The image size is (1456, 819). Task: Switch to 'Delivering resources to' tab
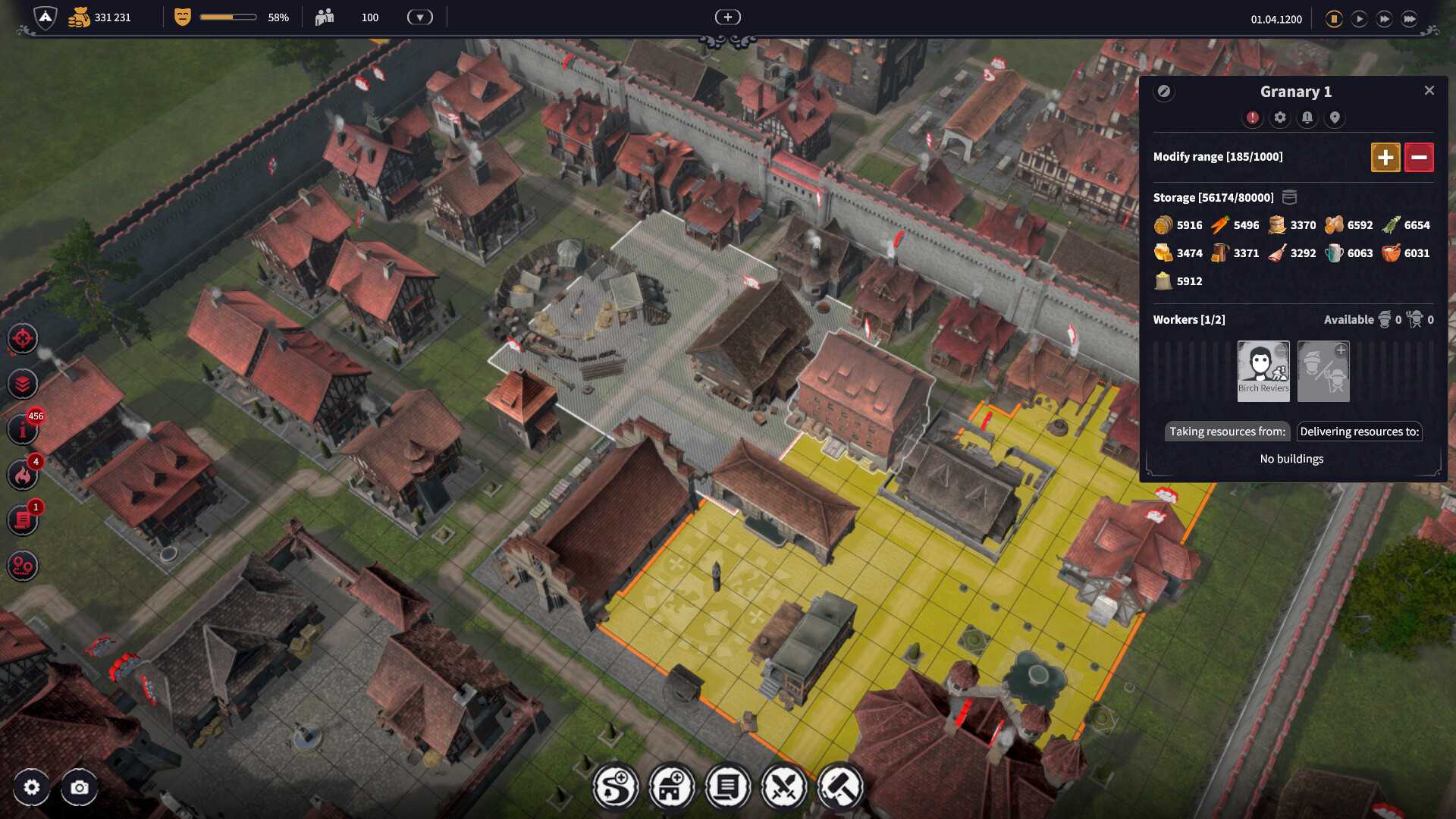(x=1359, y=431)
